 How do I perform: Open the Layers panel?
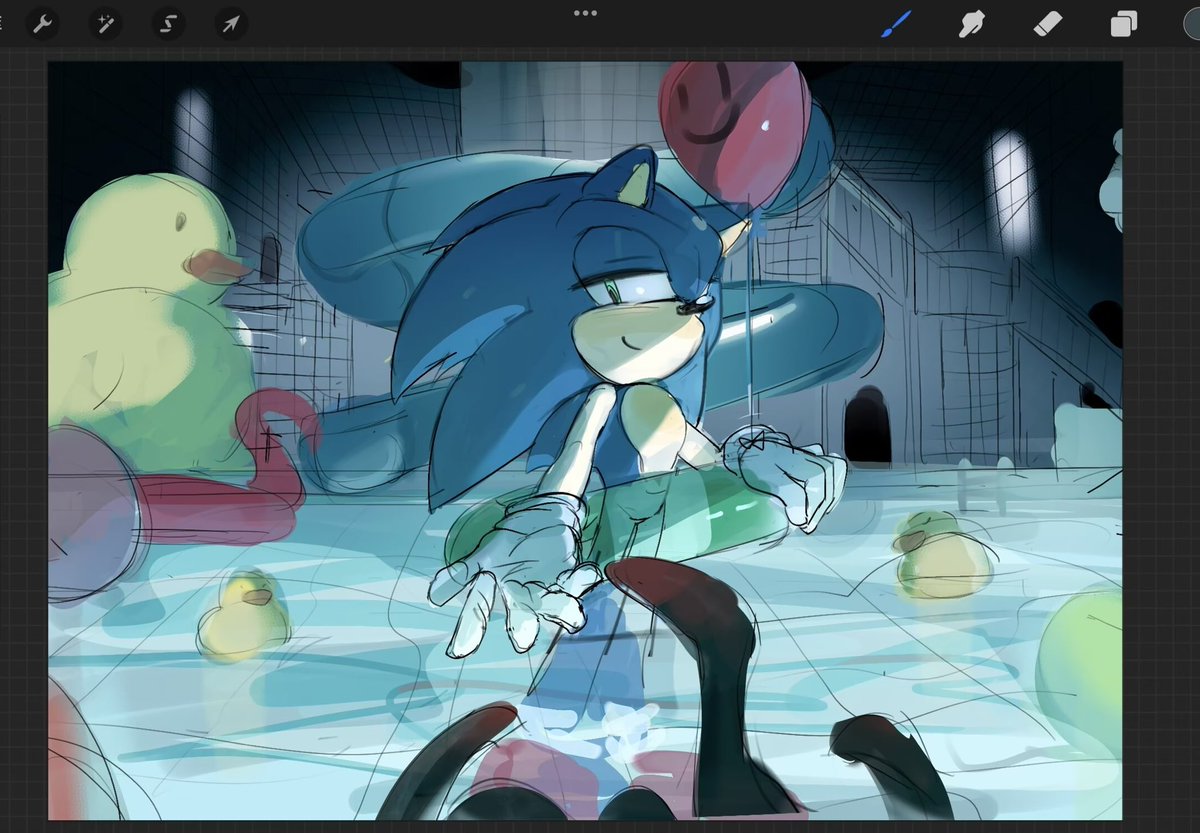[x=1124, y=24]
